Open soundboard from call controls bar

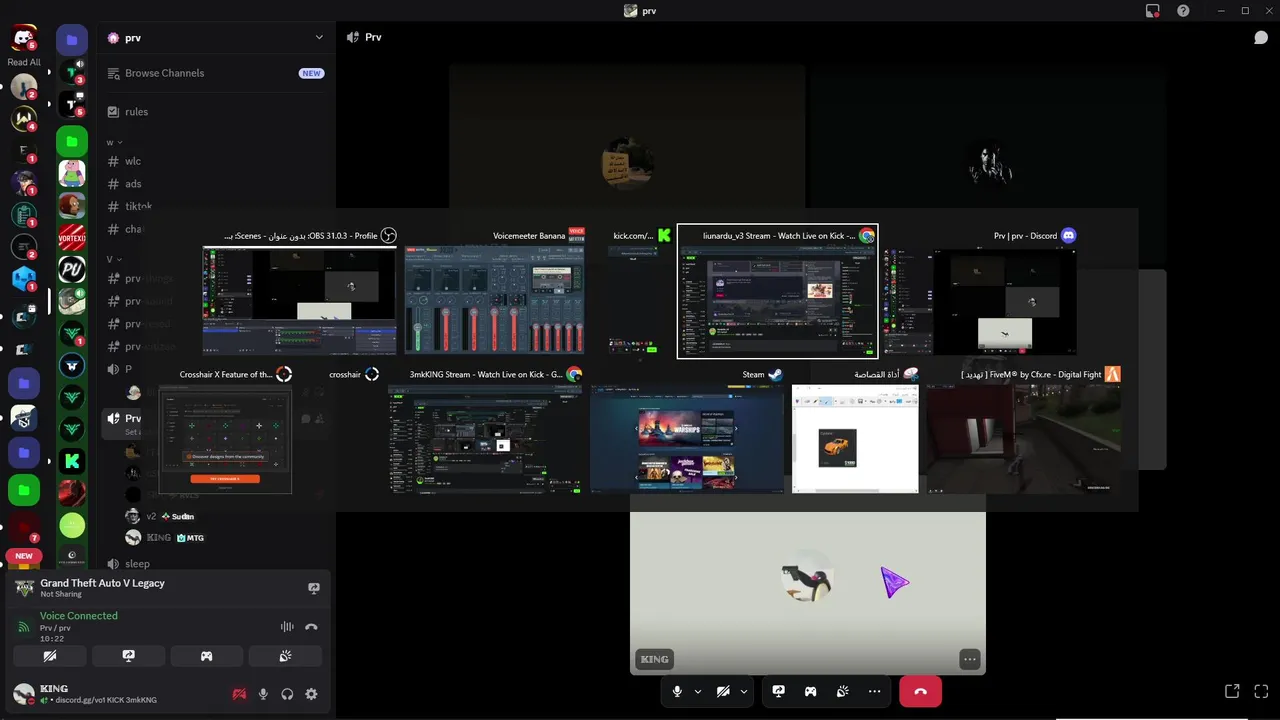pos(842,691)
